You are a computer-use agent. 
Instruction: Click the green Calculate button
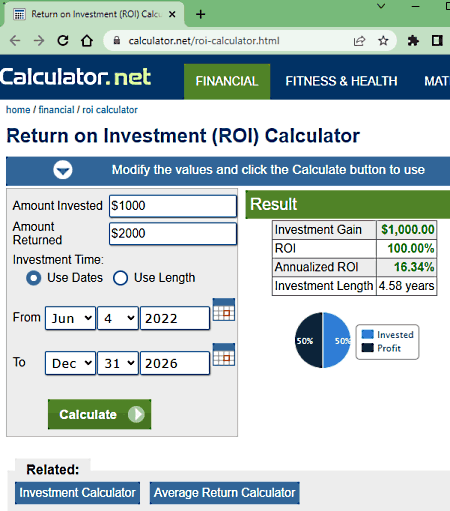click(99, 414)
